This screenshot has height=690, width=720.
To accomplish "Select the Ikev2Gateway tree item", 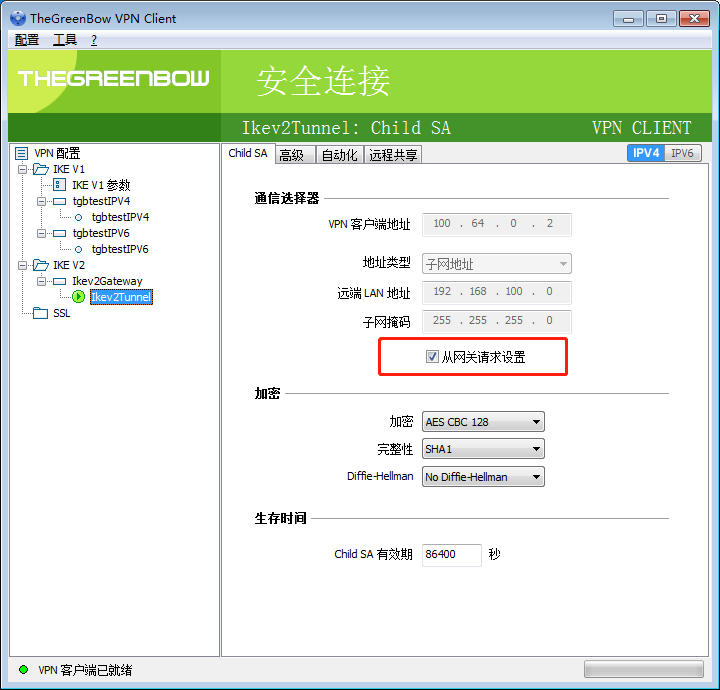I will [x=107, y=281].
